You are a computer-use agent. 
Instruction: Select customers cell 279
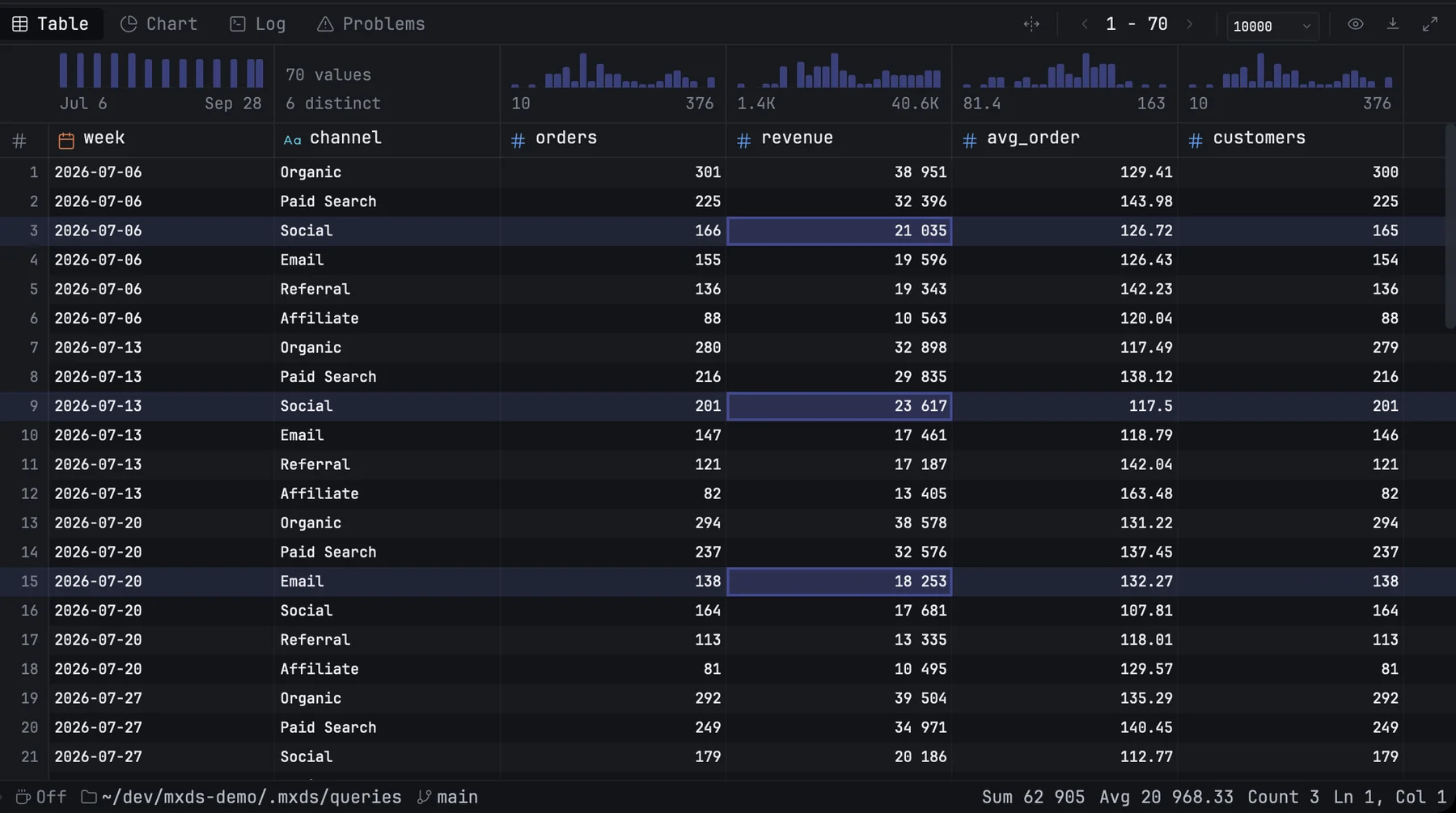1290,348
